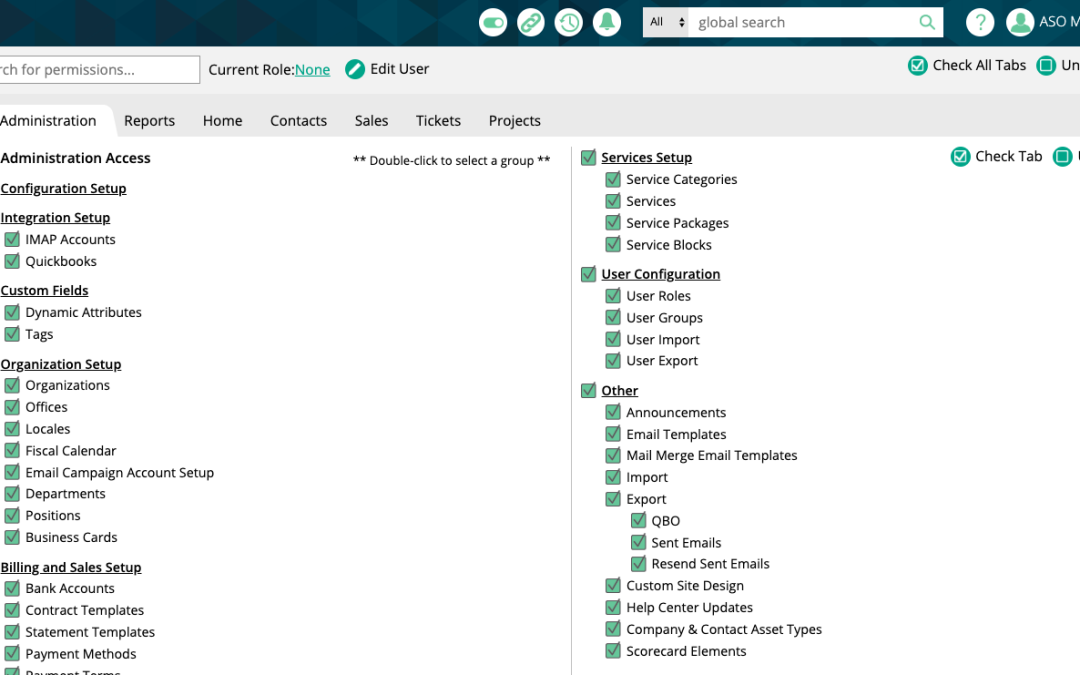
Task: Uncheck the IMAP Accounts checkbox
Action: pos(12,239)
